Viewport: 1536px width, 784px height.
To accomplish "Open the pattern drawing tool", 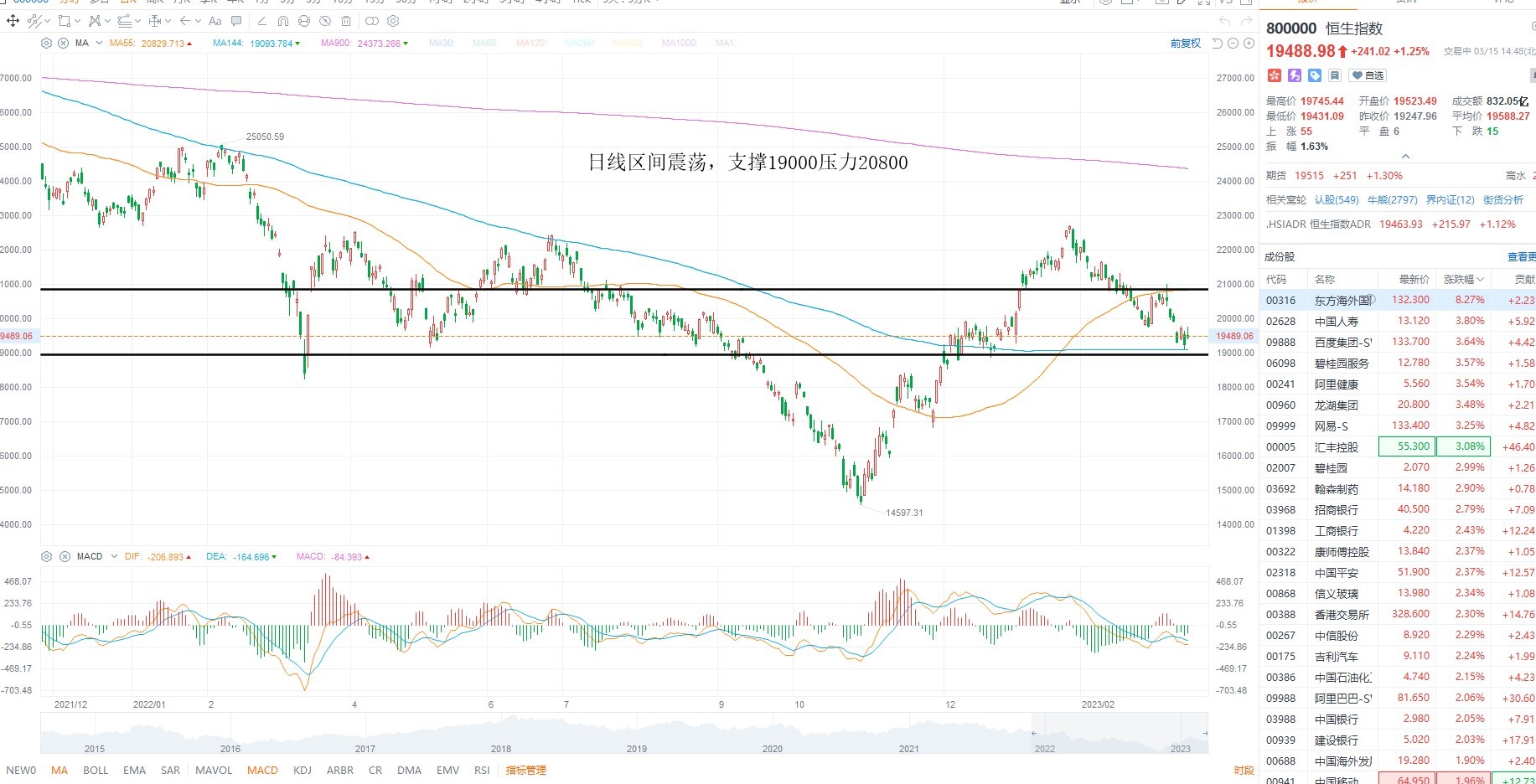I will point(95,21).
